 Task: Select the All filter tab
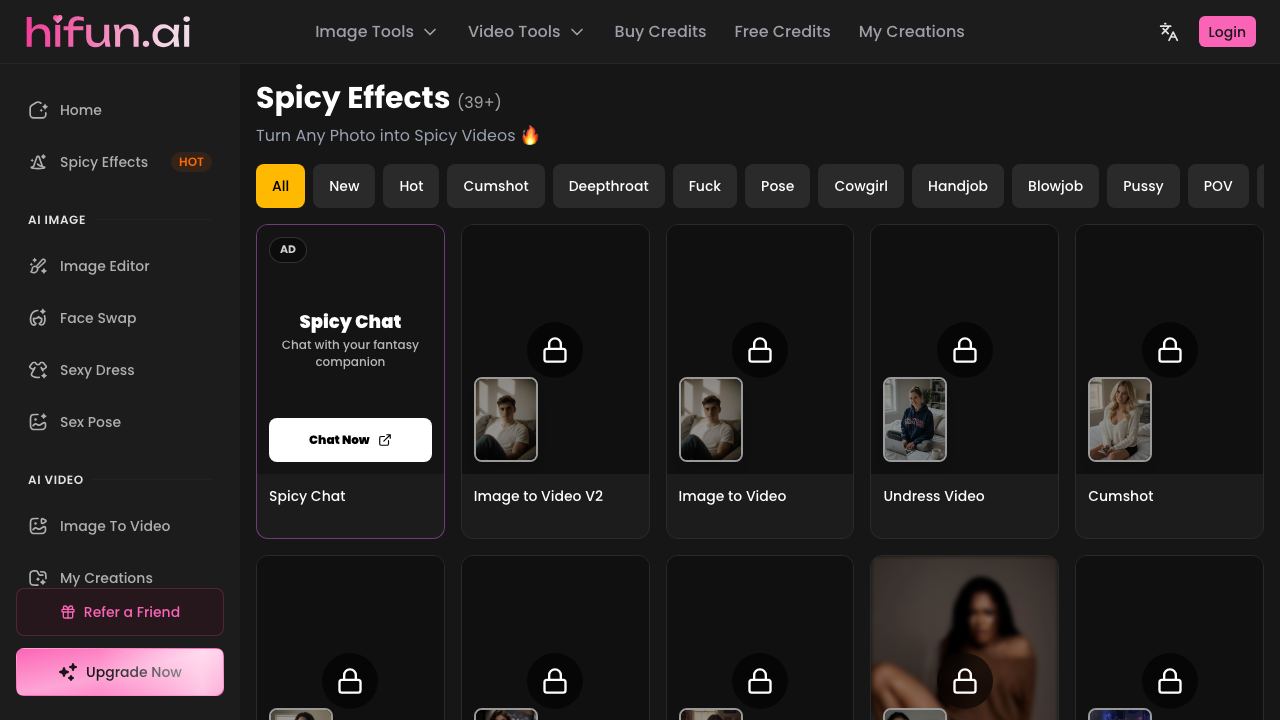(280, 186)
